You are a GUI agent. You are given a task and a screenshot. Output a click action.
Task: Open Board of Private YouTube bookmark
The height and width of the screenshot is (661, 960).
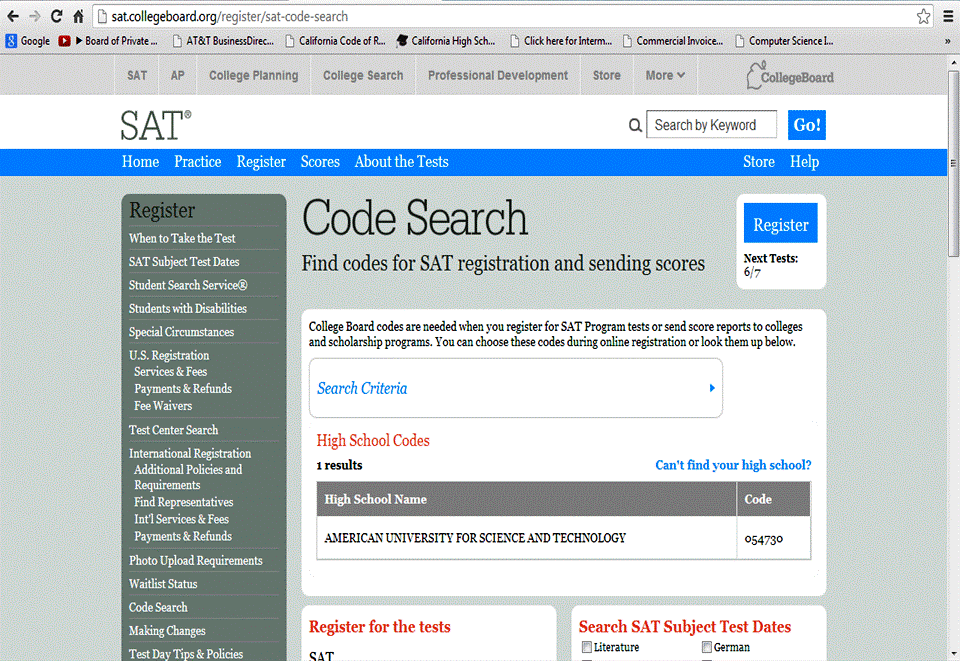pyautogui.click(x=108, y=41)
